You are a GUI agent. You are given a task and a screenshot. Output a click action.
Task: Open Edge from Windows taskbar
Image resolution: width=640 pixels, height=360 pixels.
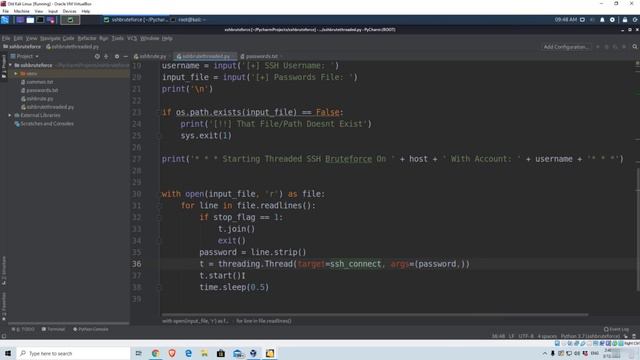(x=188, y=353)
